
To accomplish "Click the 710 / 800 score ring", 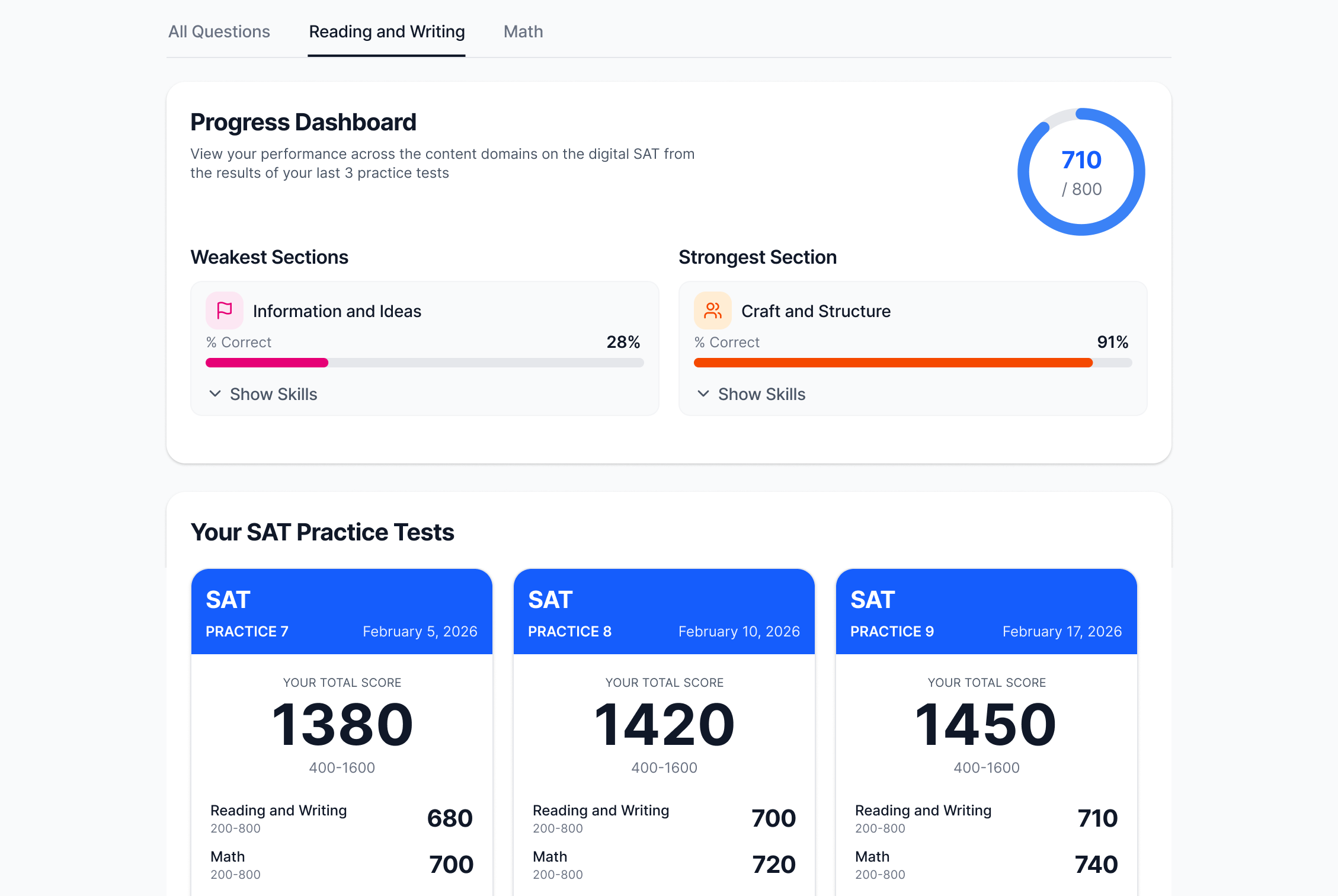I will 1081,172.
